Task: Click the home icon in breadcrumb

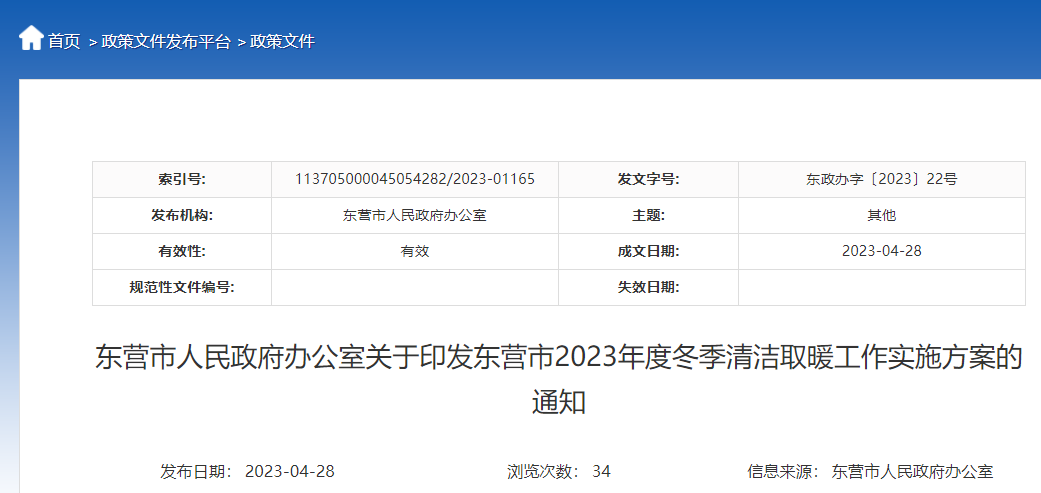Action: 31,39
